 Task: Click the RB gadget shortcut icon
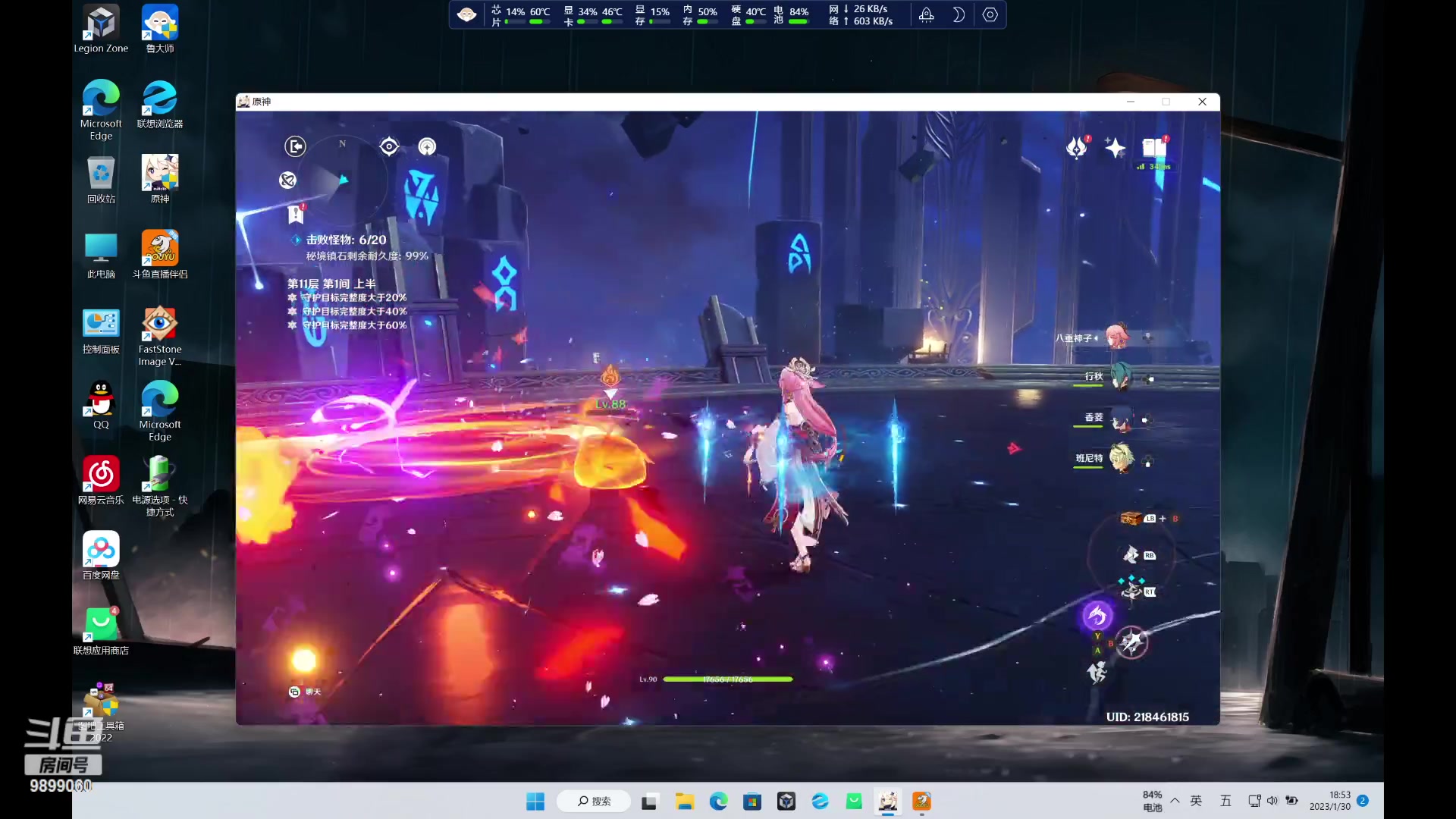pos(1131,555)
